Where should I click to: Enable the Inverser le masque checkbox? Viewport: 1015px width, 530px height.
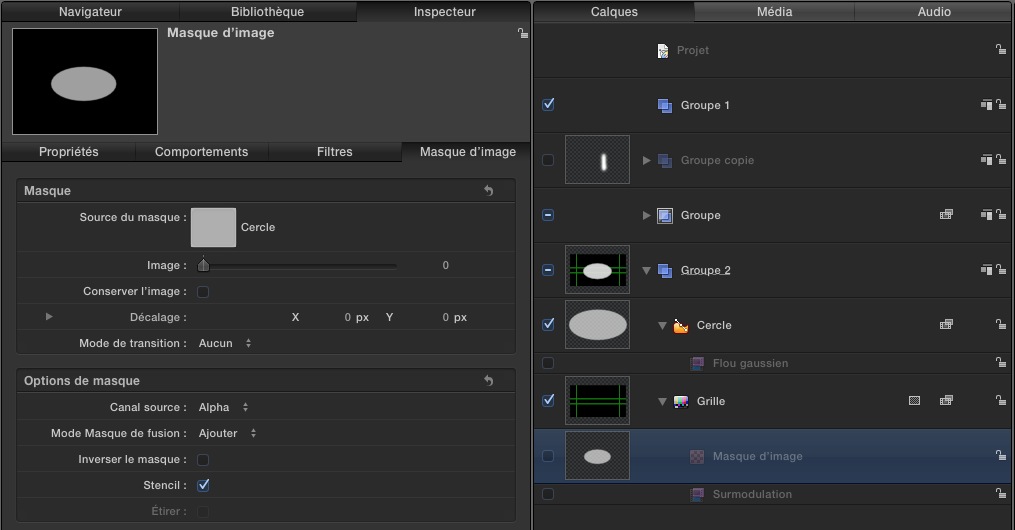pos(203,459)
